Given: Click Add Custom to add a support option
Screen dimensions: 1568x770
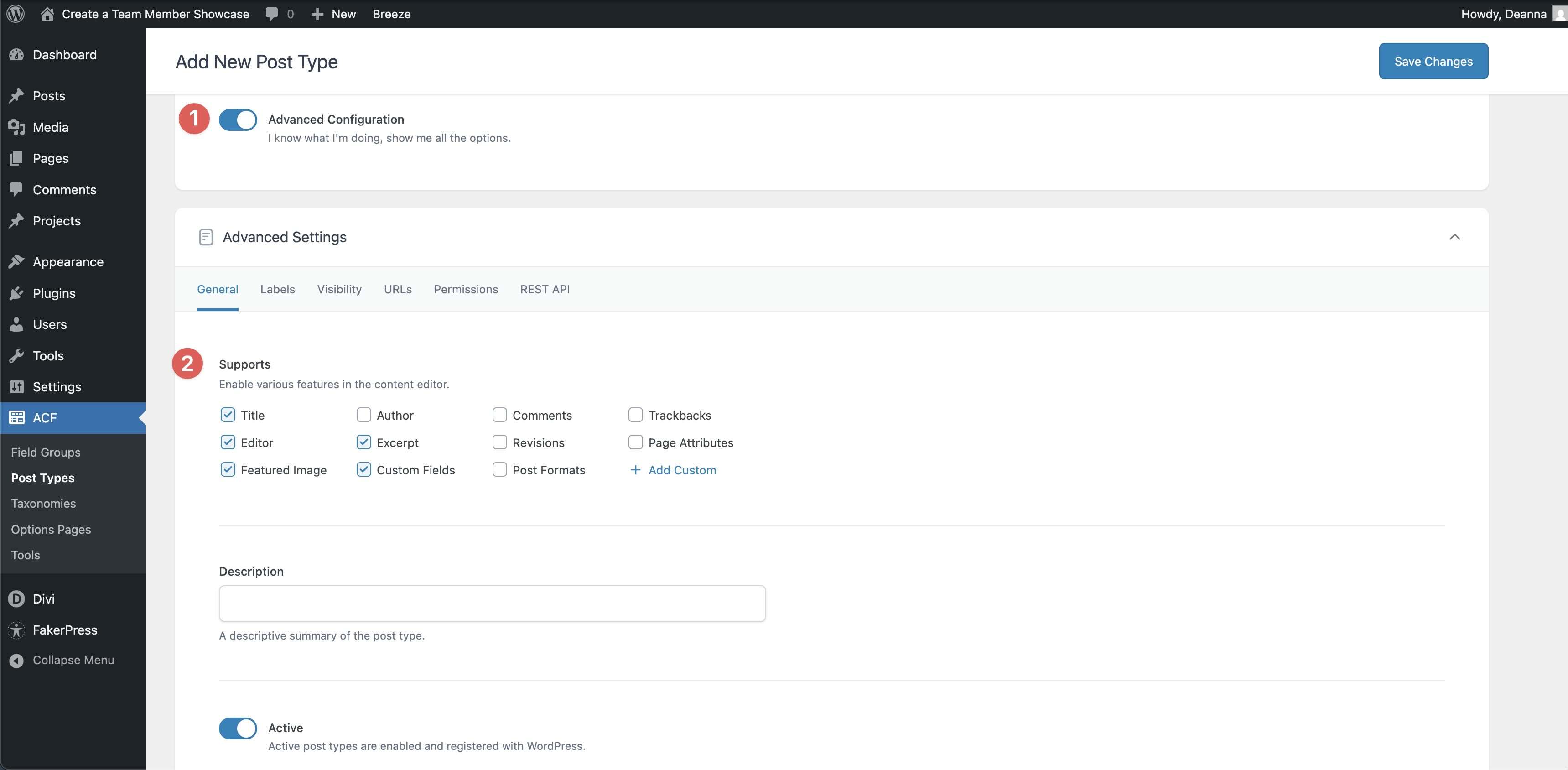Looking at the screenshot, I should 673,470.
